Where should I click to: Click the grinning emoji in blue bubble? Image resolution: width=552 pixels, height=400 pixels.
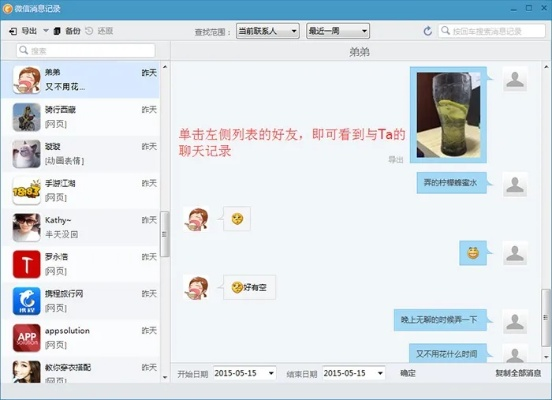pos(473,253)
